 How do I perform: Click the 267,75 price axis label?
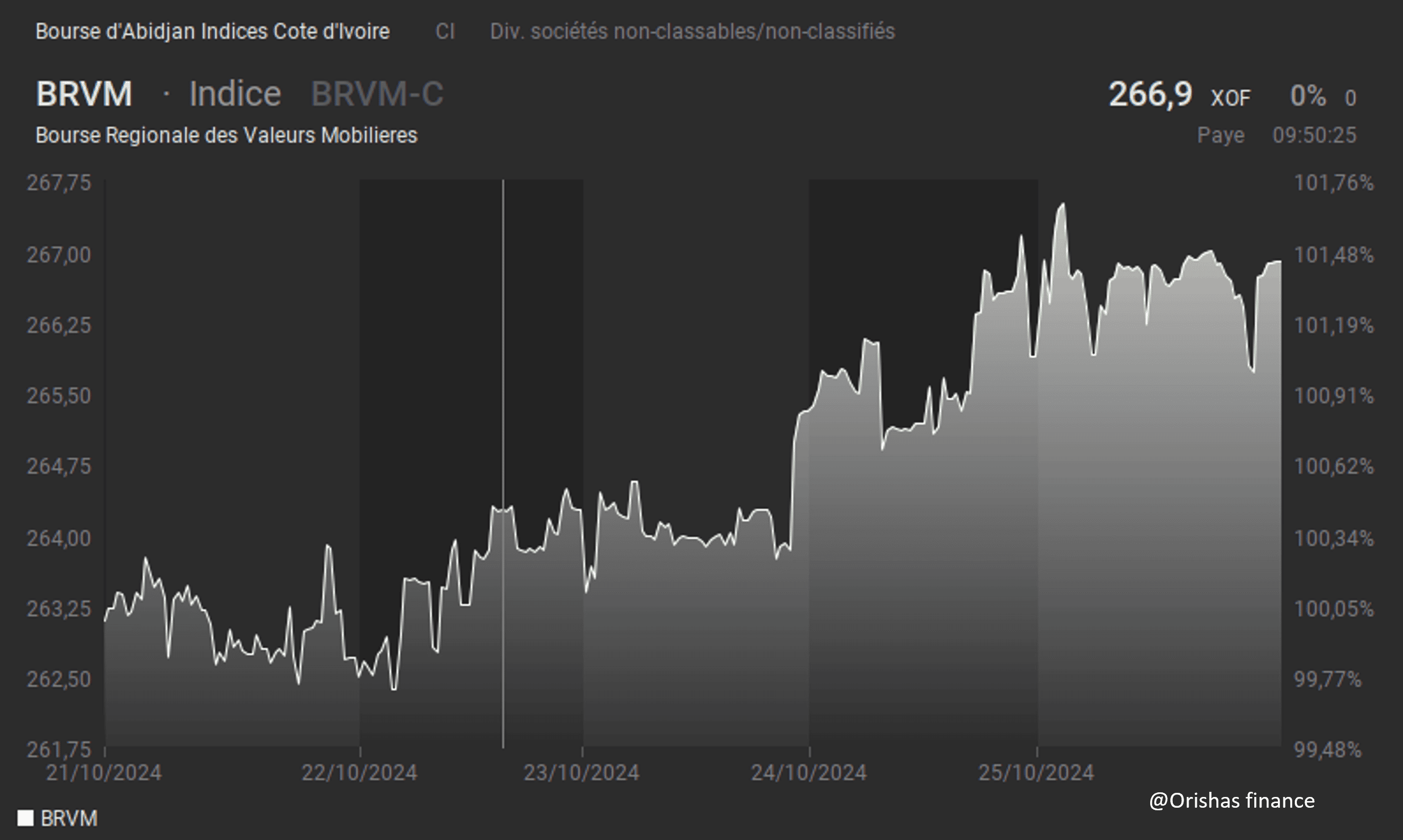click(x=59, y=183)
